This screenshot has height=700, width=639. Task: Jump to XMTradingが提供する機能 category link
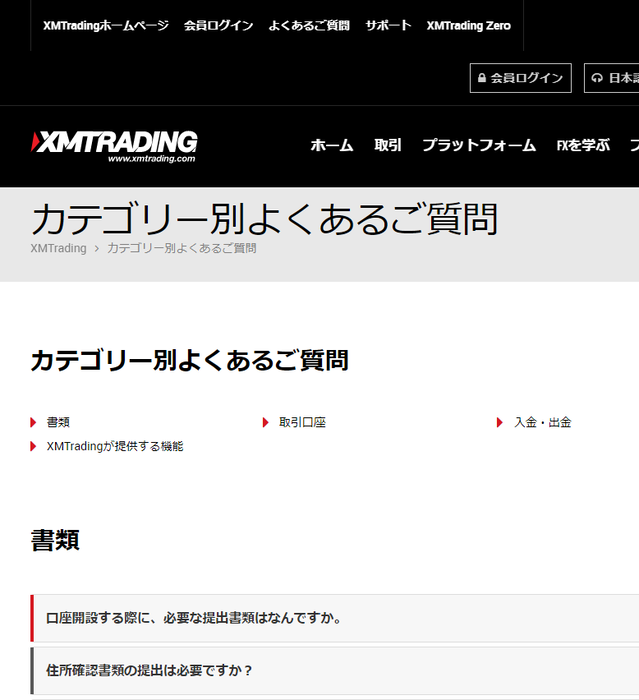(115, 446)
